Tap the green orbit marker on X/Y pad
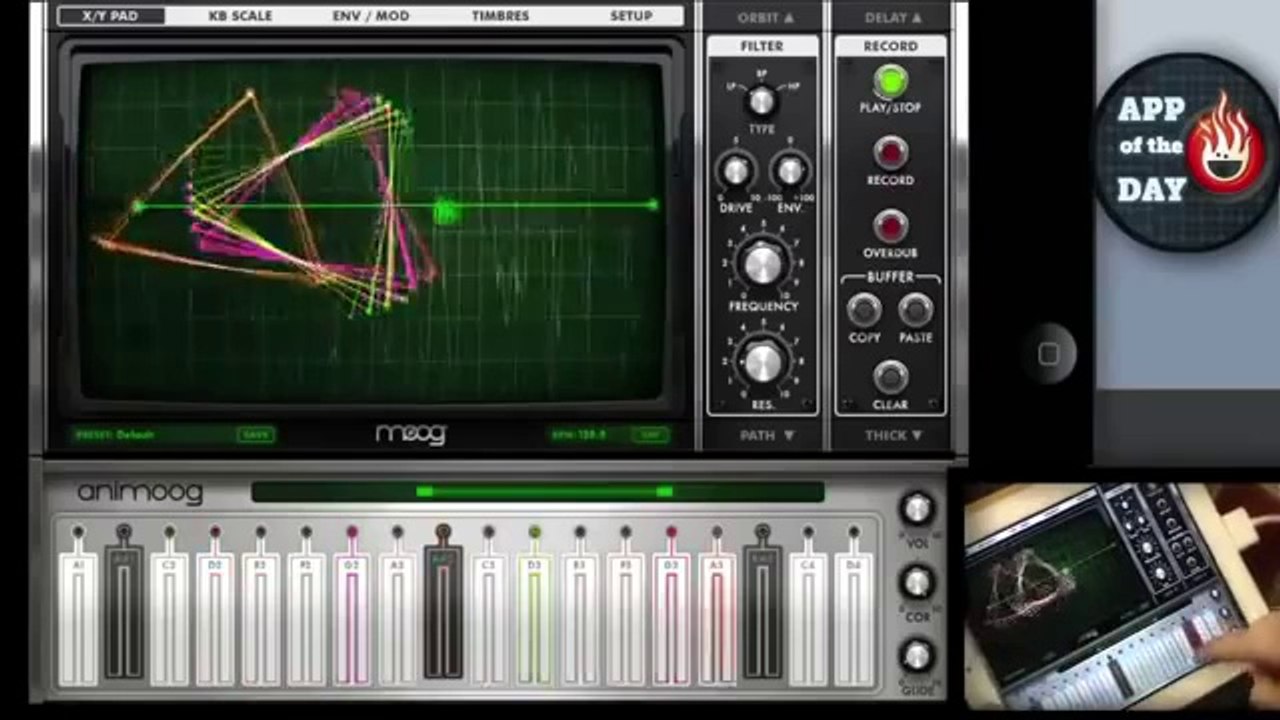This screenshot has height=720, width=1280. (x=445, y=210)
